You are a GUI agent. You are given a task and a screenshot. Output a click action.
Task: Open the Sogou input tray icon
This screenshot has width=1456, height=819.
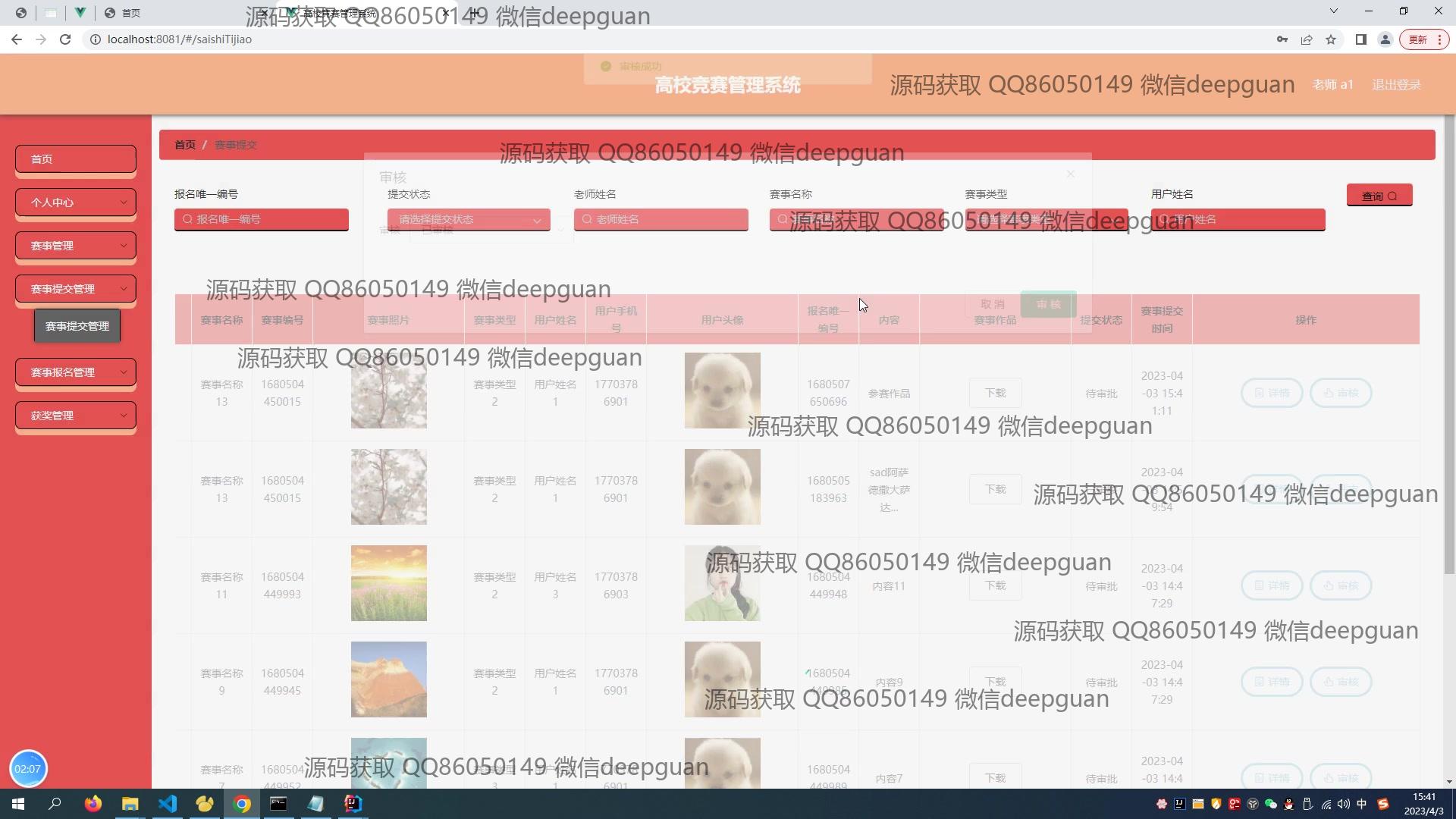[1383, 804]
